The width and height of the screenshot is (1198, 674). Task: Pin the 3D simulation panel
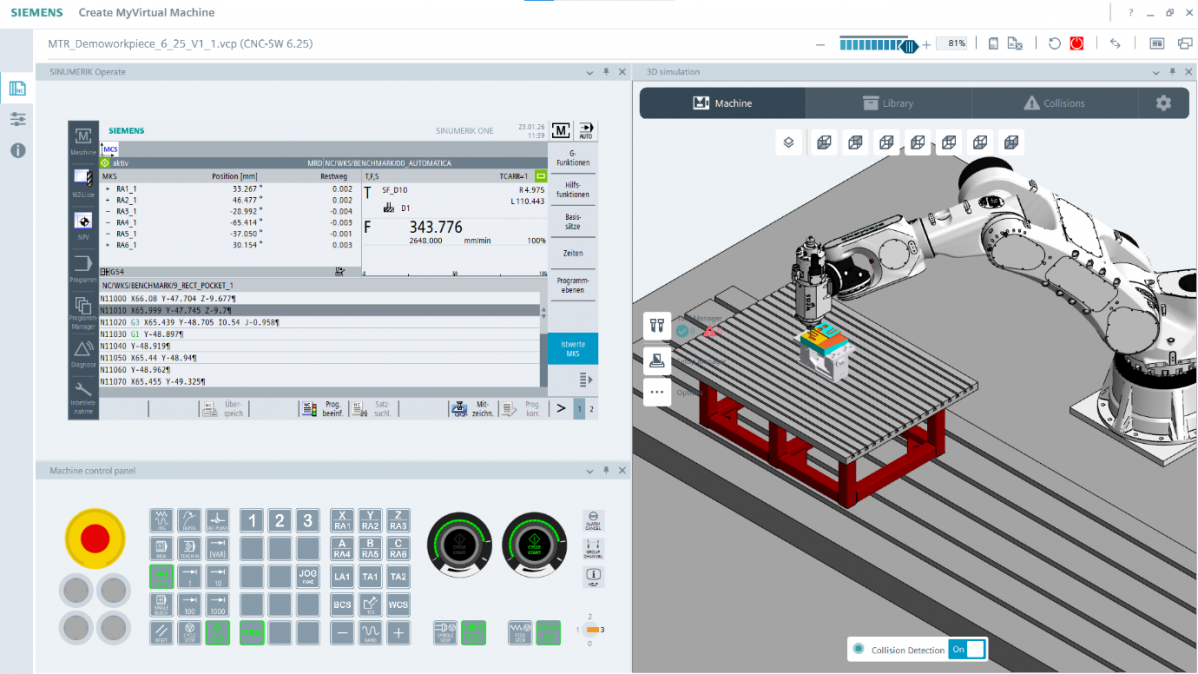(1172, 71)
